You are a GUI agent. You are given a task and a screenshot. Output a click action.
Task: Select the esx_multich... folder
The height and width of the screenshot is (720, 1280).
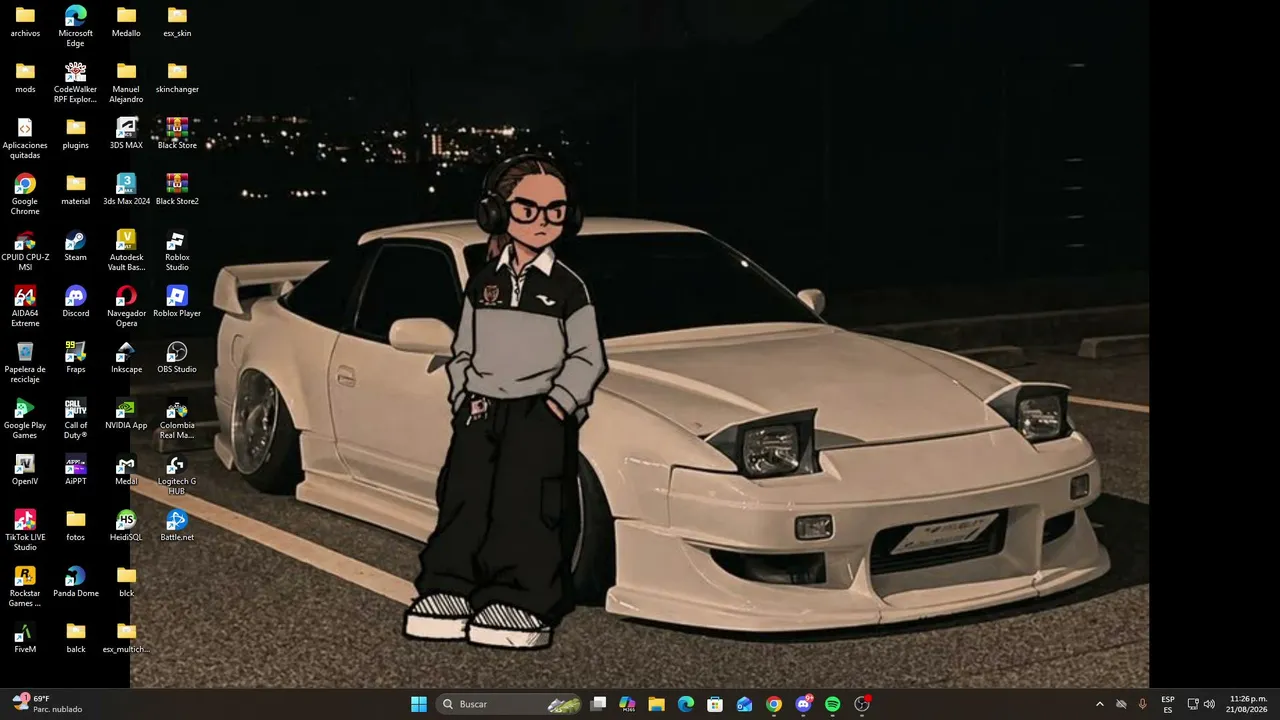[126, 637]
